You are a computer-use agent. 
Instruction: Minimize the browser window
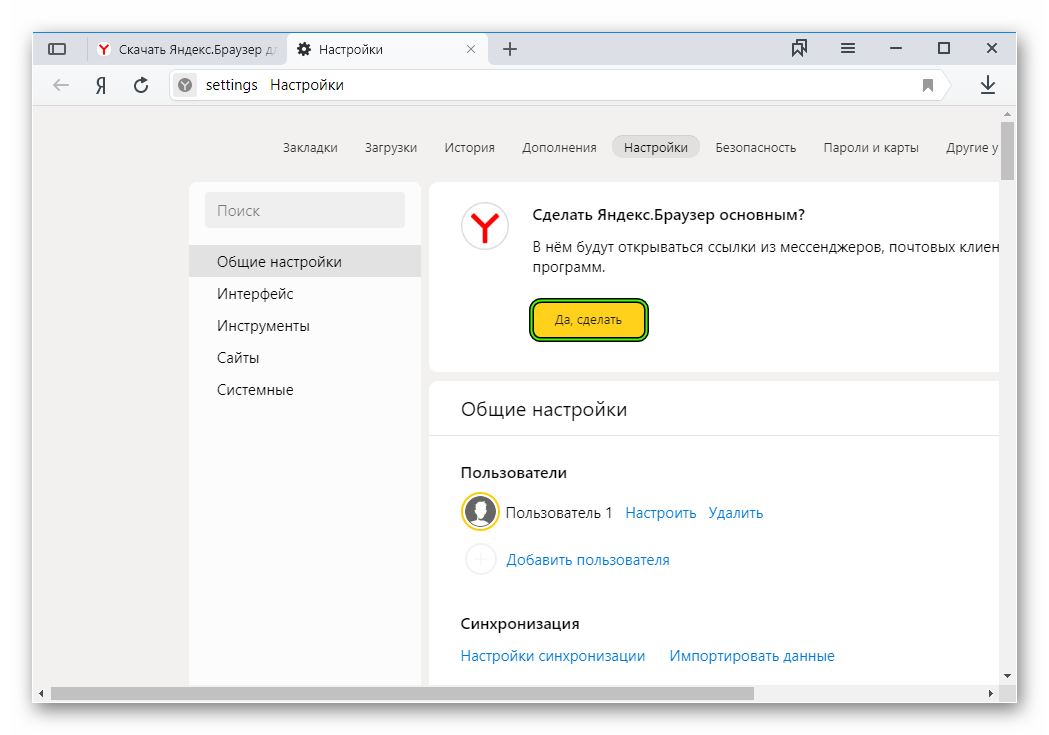[896, 48]
